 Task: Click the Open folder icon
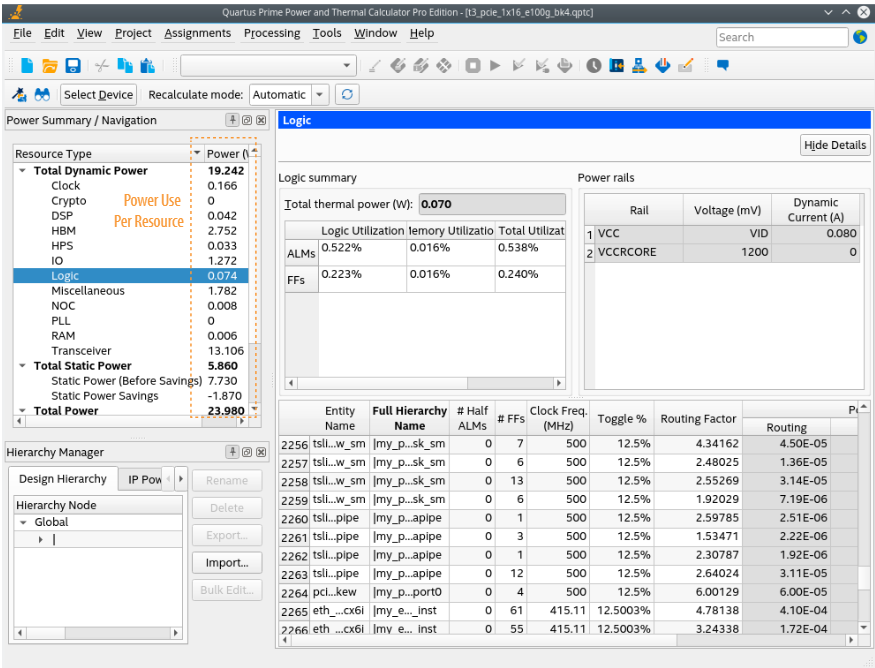click(x=50, y=66)
